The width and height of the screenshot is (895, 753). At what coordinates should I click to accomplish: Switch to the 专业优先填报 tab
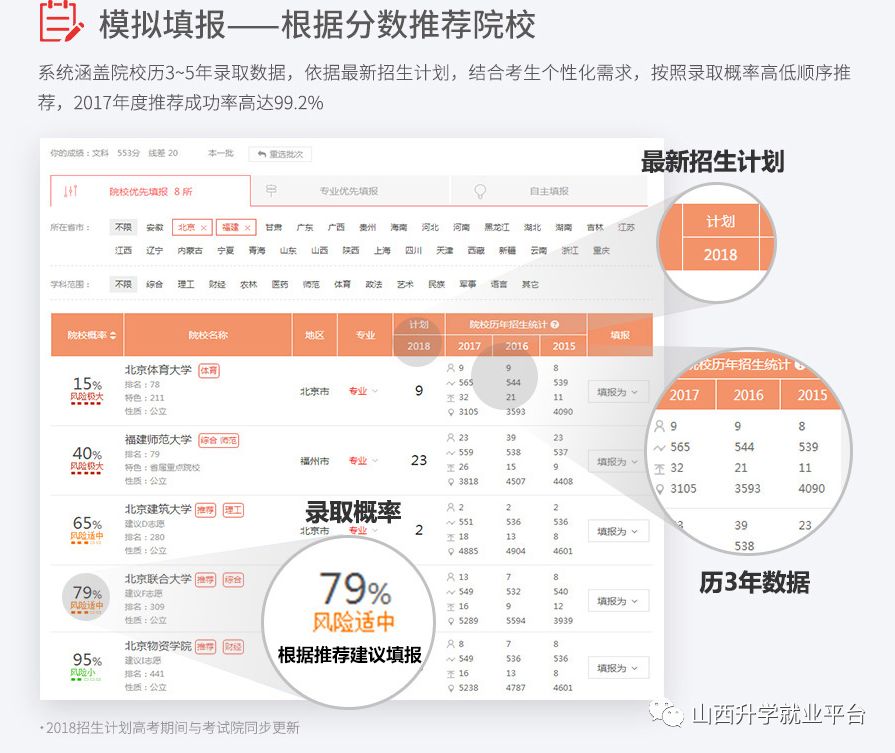tap(350, 191)
